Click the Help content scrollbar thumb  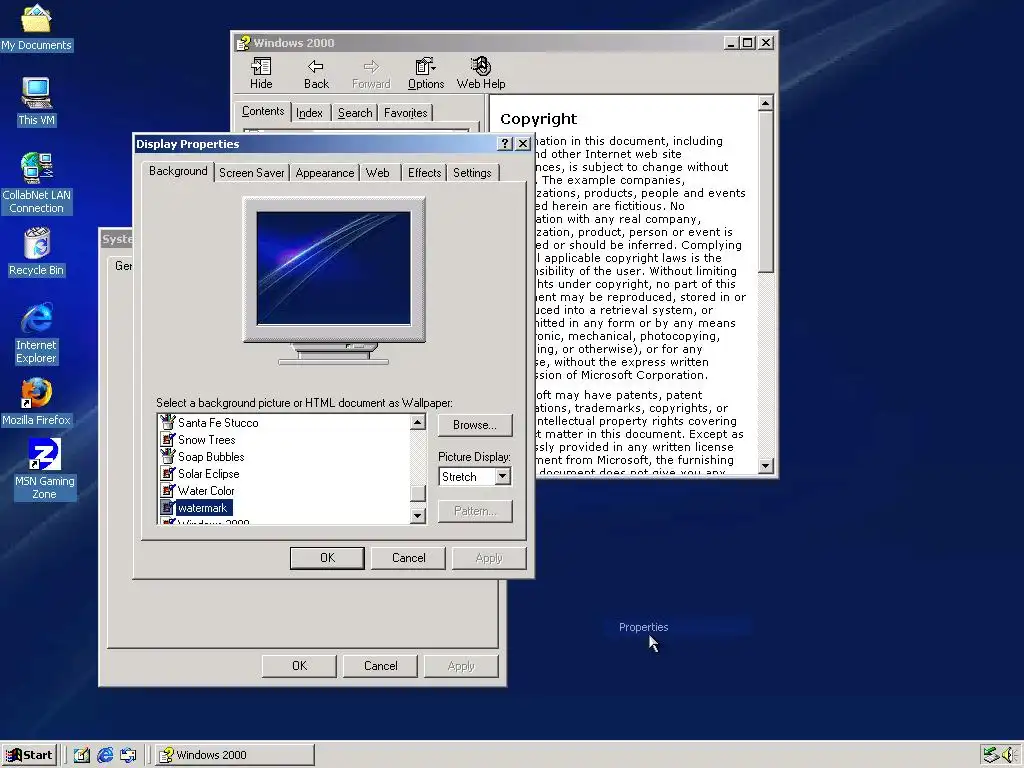coord(766,192)
